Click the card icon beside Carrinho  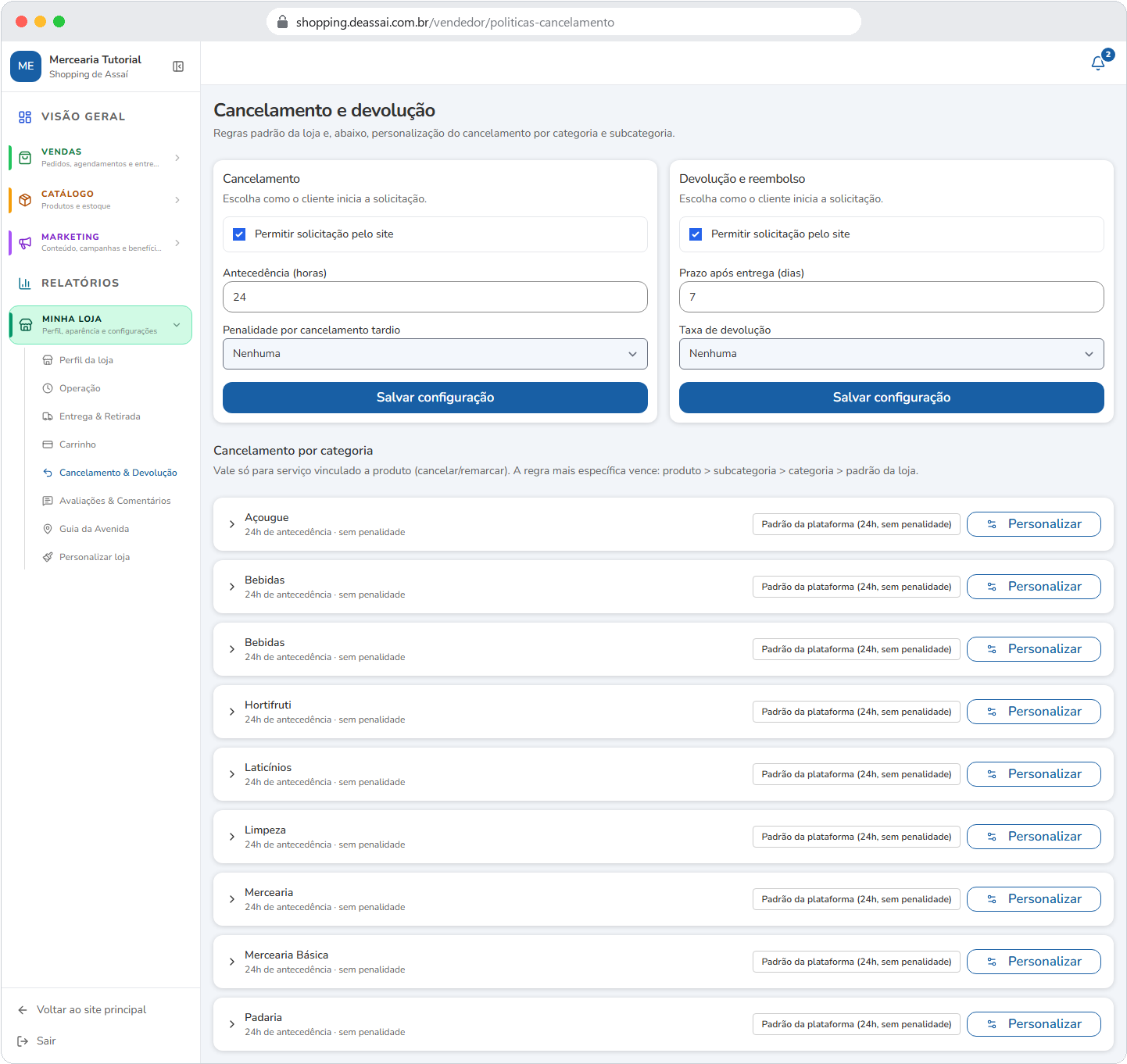(48, 445)
